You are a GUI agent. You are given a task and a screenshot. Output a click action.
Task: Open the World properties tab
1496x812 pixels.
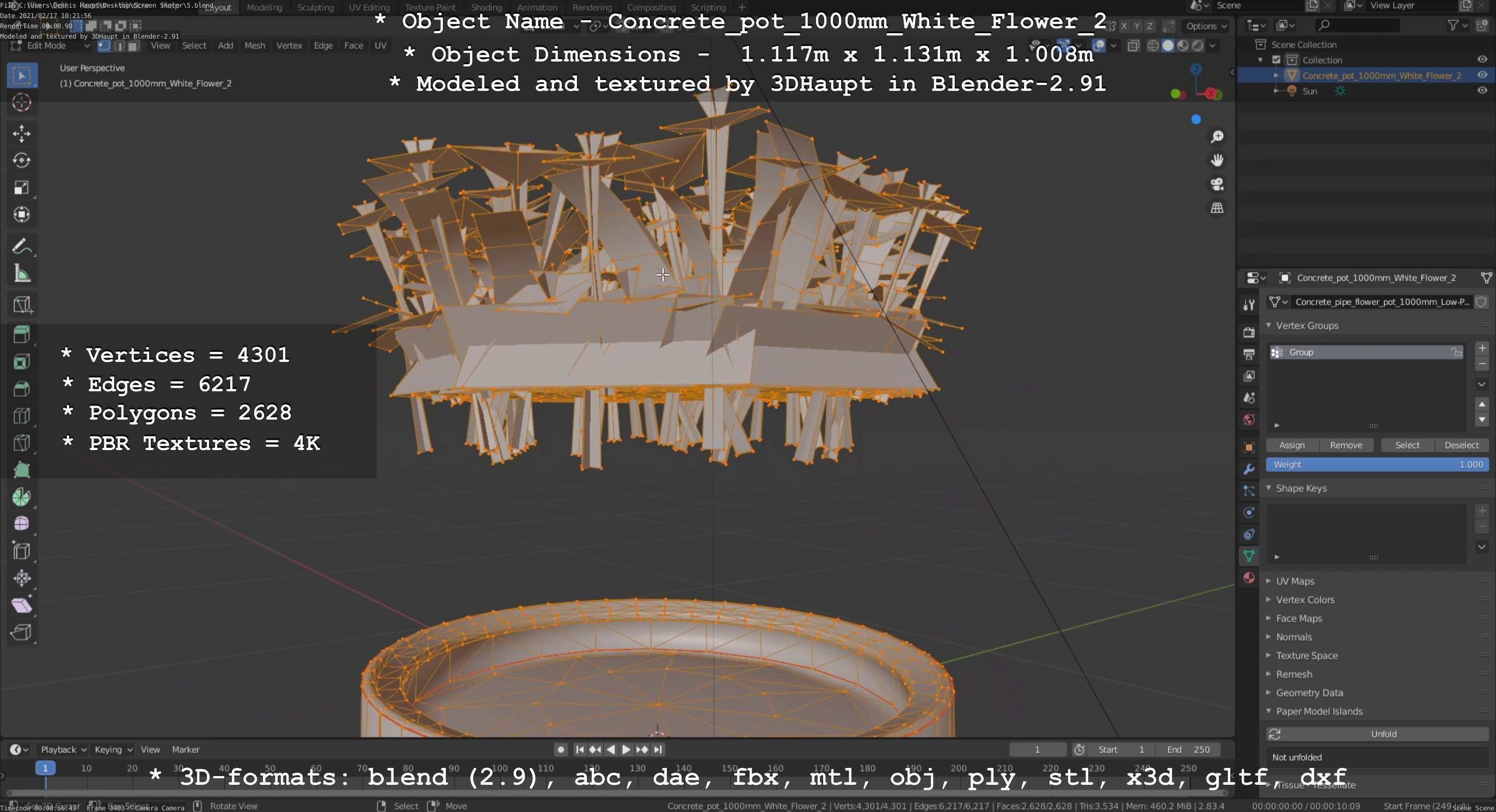1249,420
